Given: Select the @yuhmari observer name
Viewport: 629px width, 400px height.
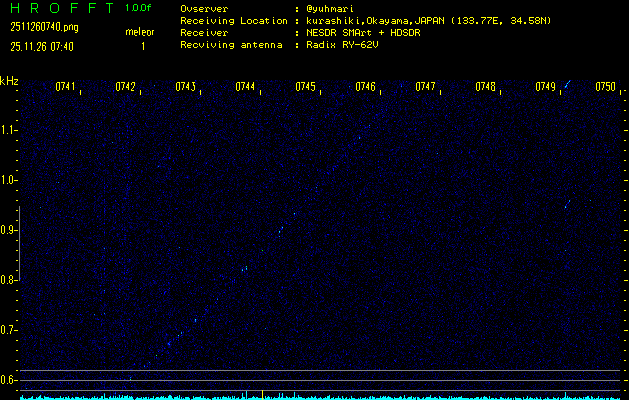Looking at the screenshot, I should (331, 8).
